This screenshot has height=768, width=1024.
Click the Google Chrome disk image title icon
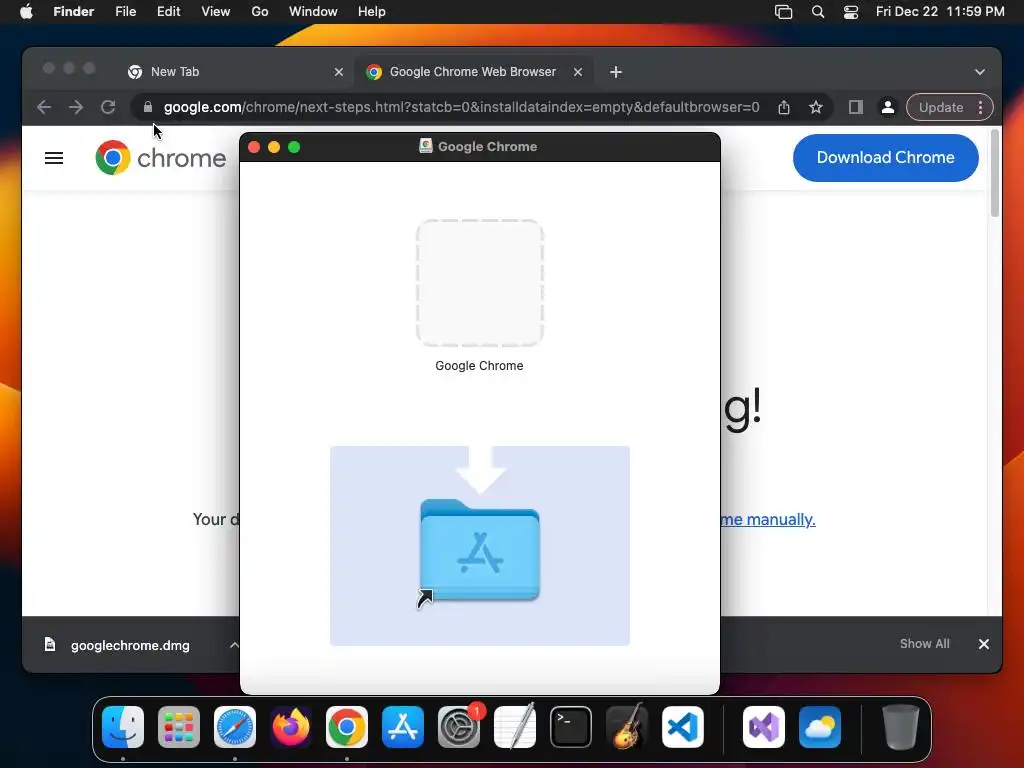(426, 146)
